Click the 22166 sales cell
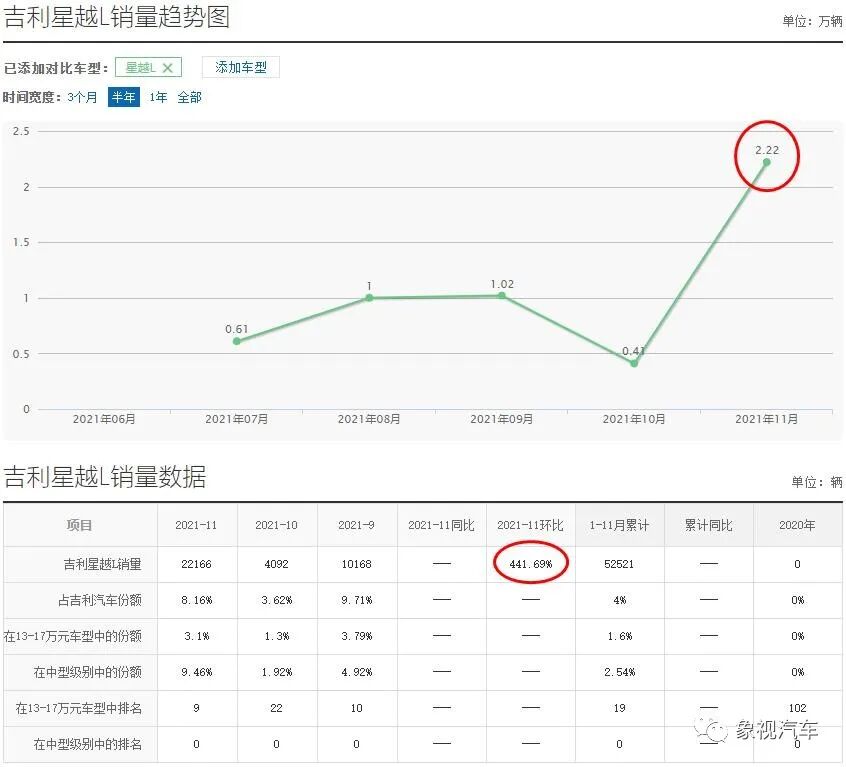Viewport: 846px width, 767px height. pyautogui.click(x=196, y=564)
